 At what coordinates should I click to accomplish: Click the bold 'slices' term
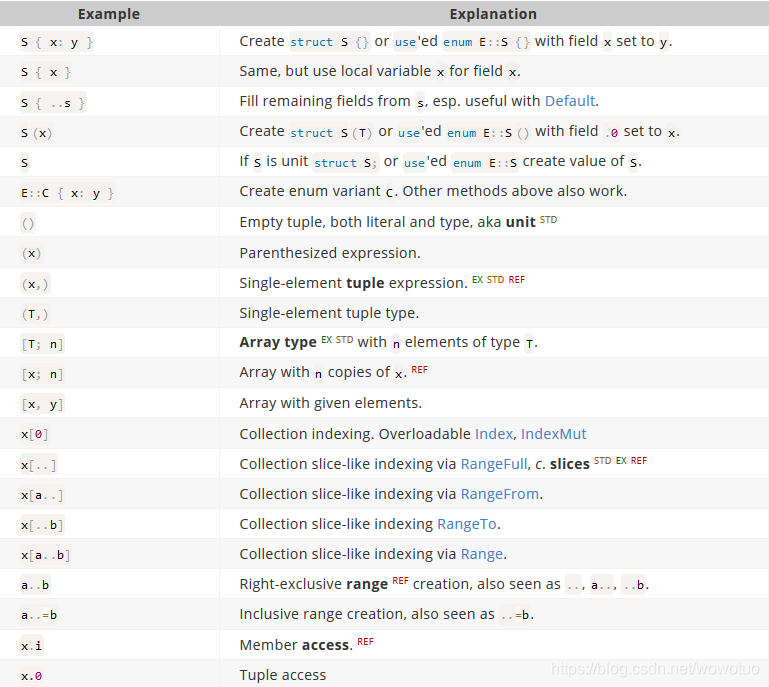[569, 464]
